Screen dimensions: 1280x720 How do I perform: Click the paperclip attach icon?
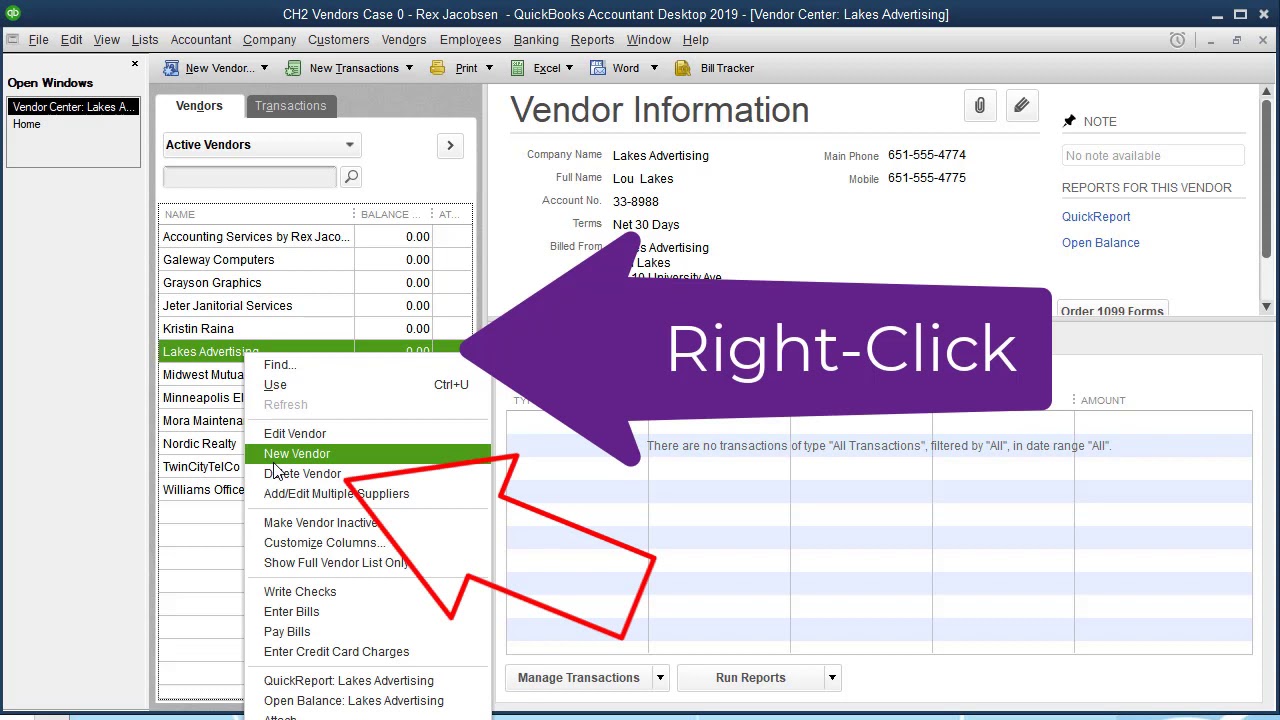tap(980, 106)
